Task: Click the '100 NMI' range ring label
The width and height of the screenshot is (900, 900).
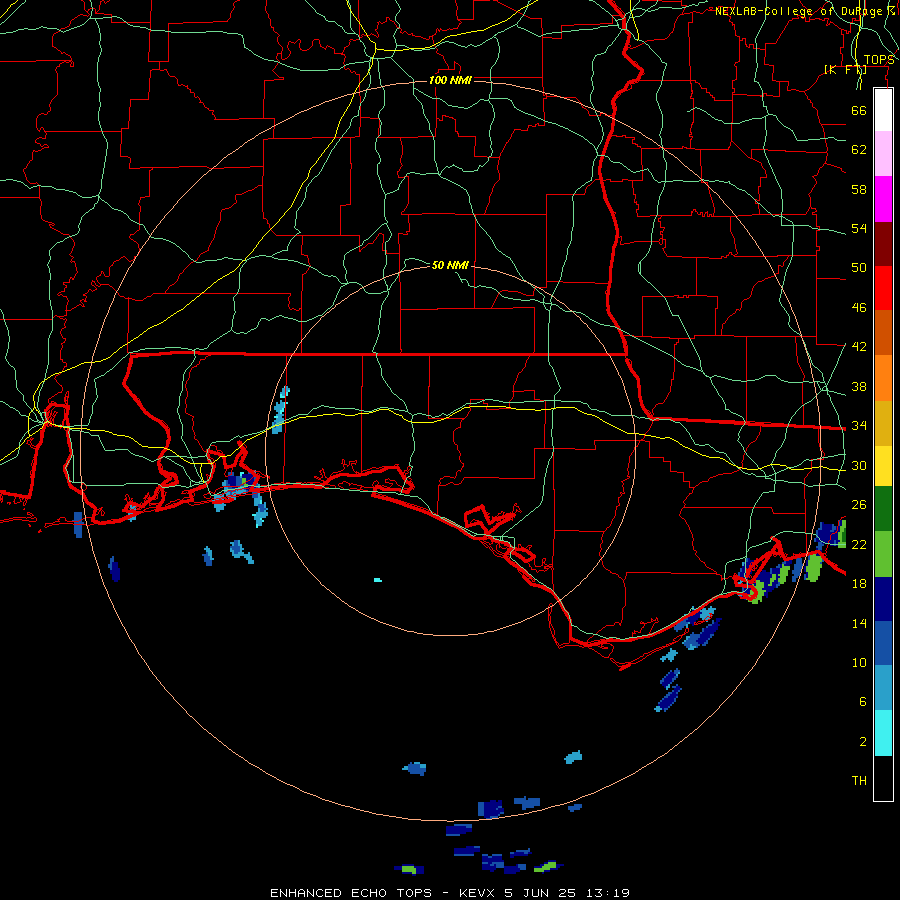Action: 451,80
